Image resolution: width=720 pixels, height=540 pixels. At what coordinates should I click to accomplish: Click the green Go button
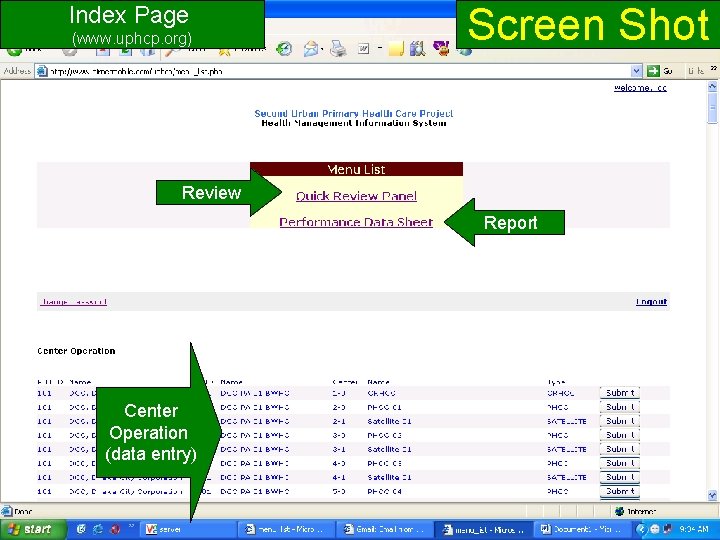[x=660, y=71]
